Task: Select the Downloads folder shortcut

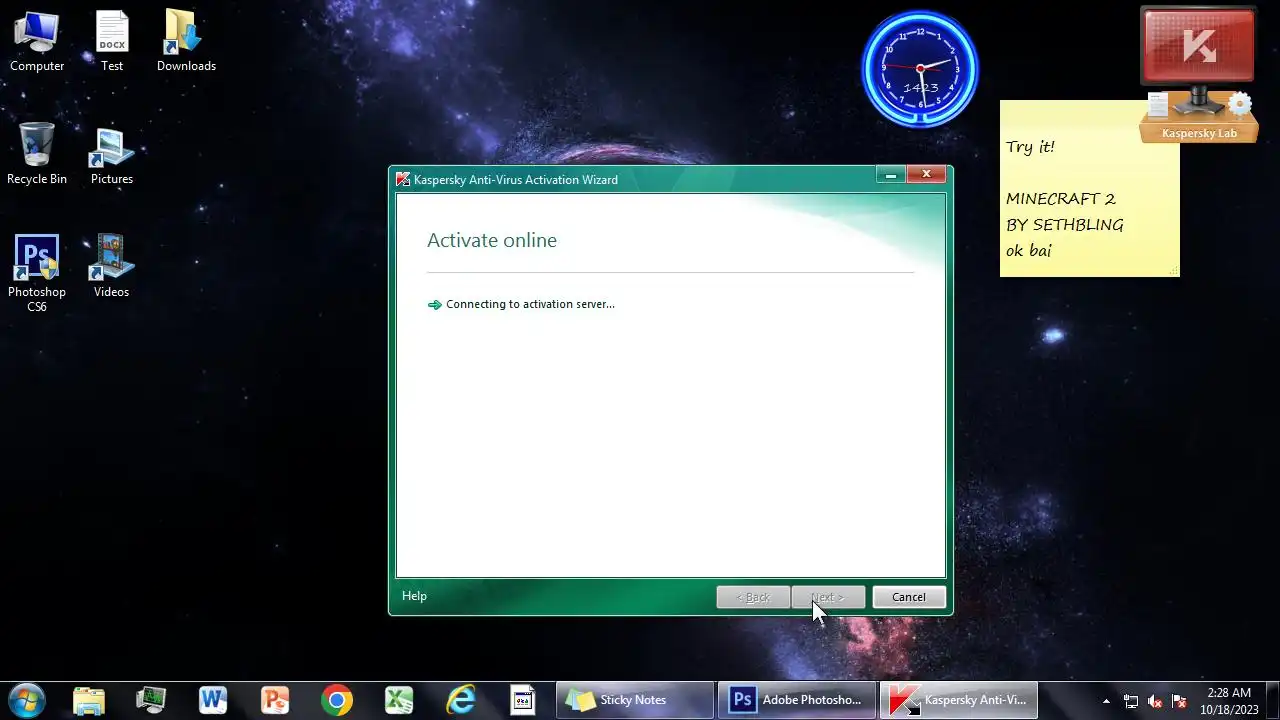Action: click(186, 41)
